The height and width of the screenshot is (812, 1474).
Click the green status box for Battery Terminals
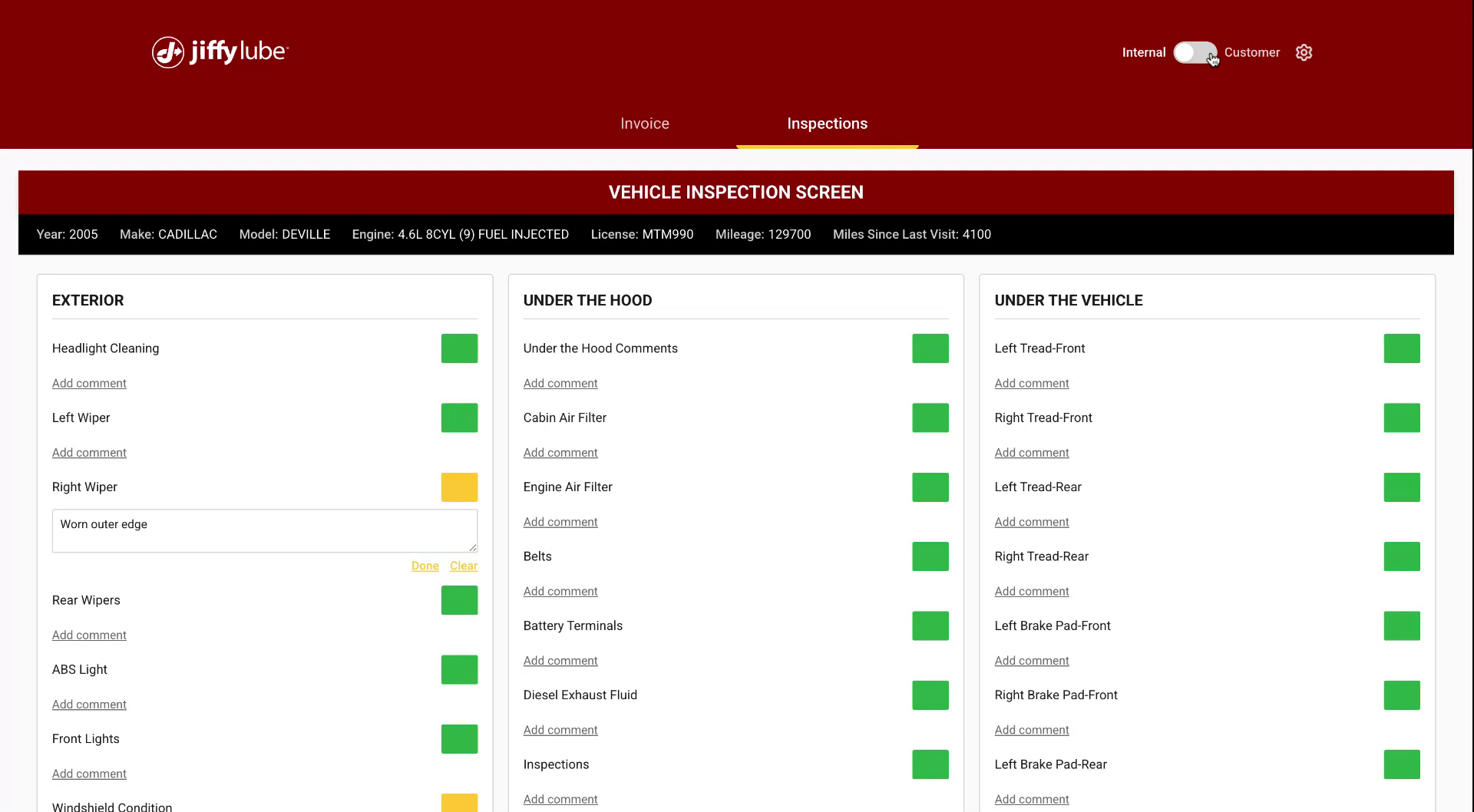coord(930,626)
